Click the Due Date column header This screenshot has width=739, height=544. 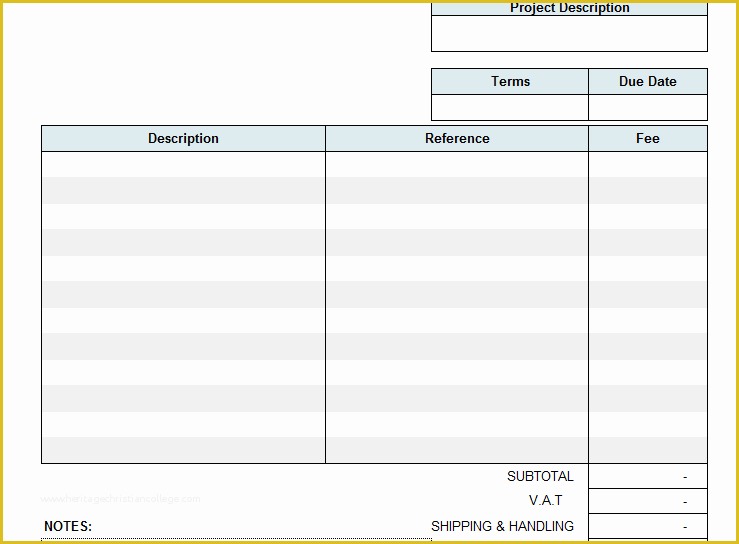pyautogui.click(x=648, y=82)
